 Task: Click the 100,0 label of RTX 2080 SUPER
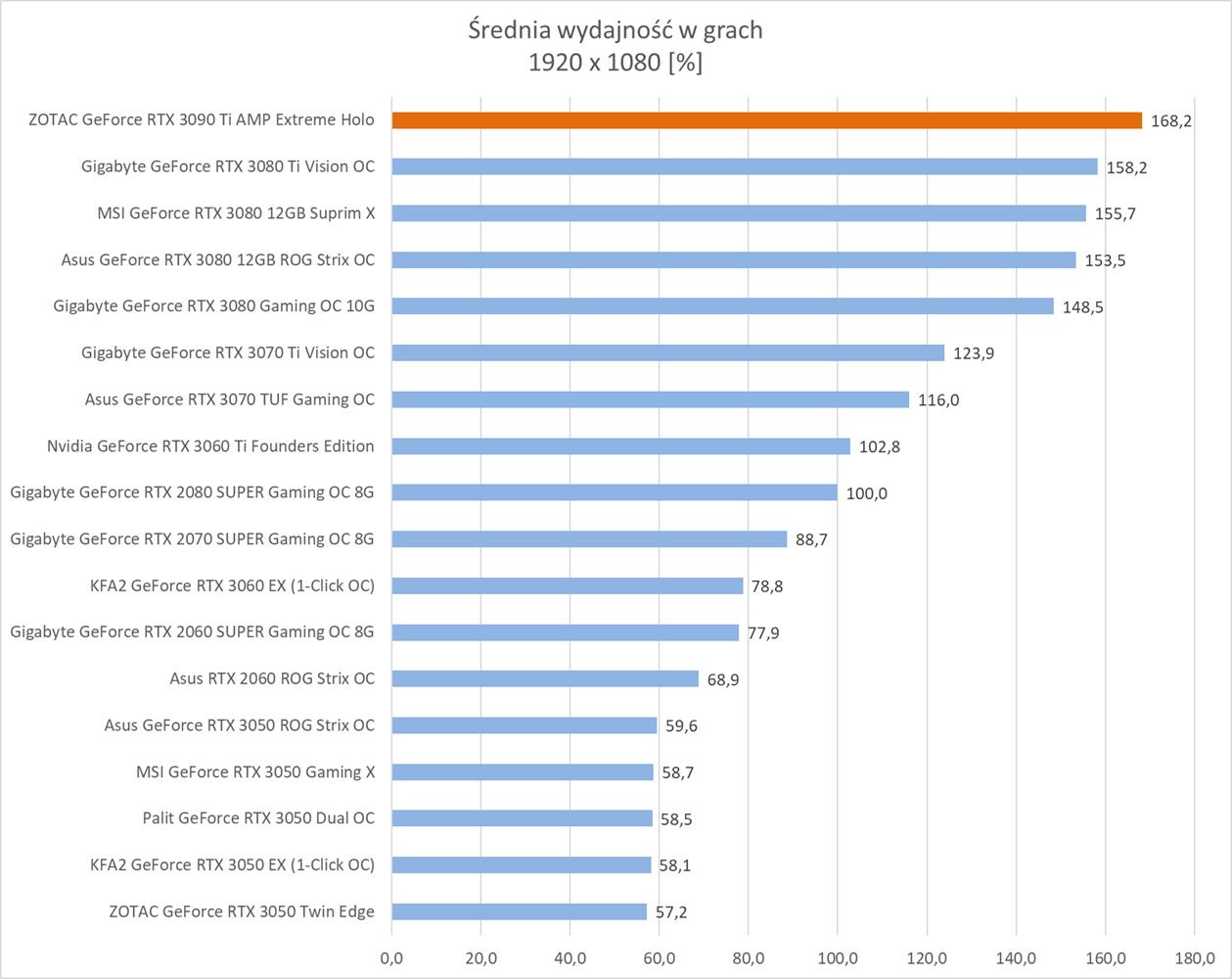click(x=866, y=493)
